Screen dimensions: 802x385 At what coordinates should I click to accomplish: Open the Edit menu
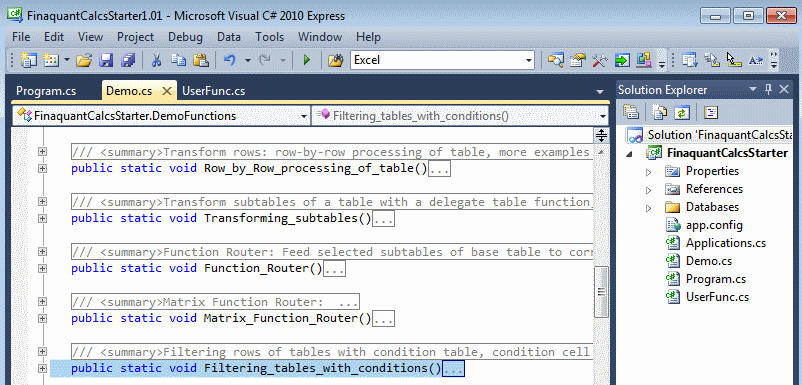click(x=54, y=37)
